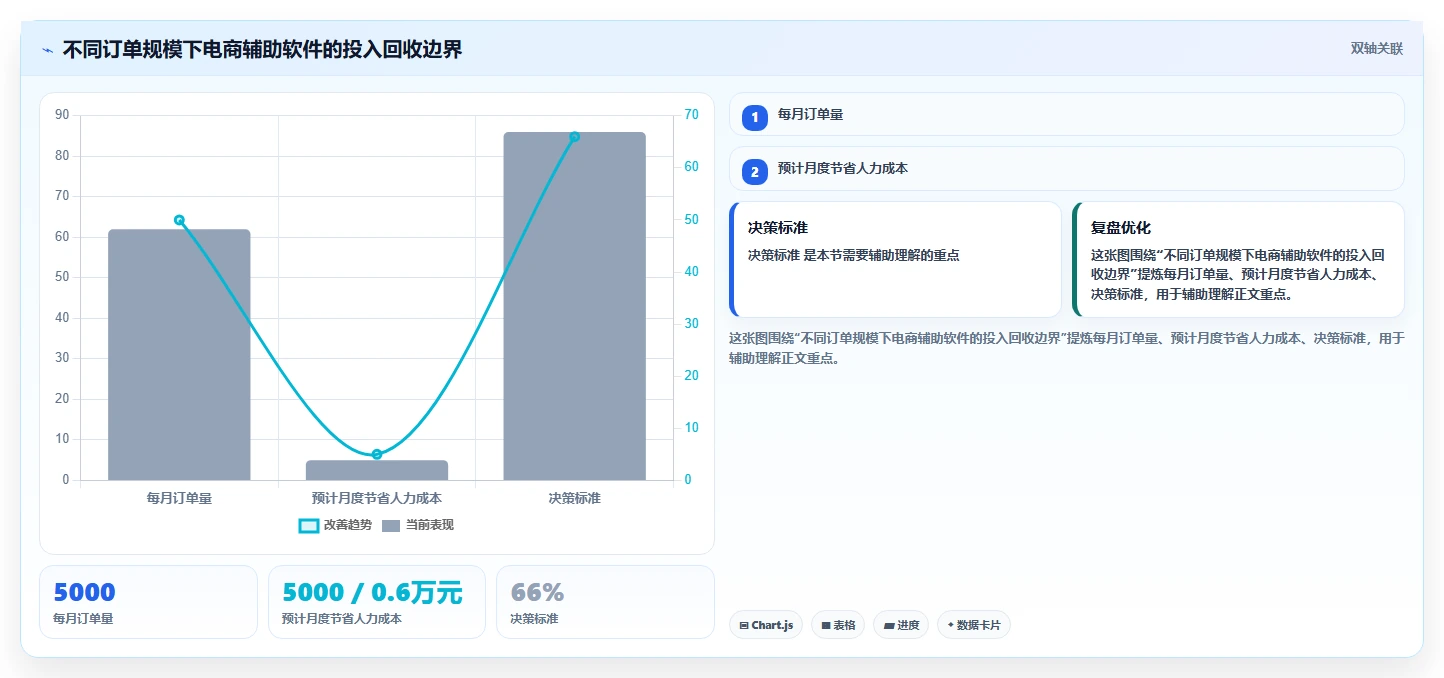Open the 决策标准 card

point(895,259)
